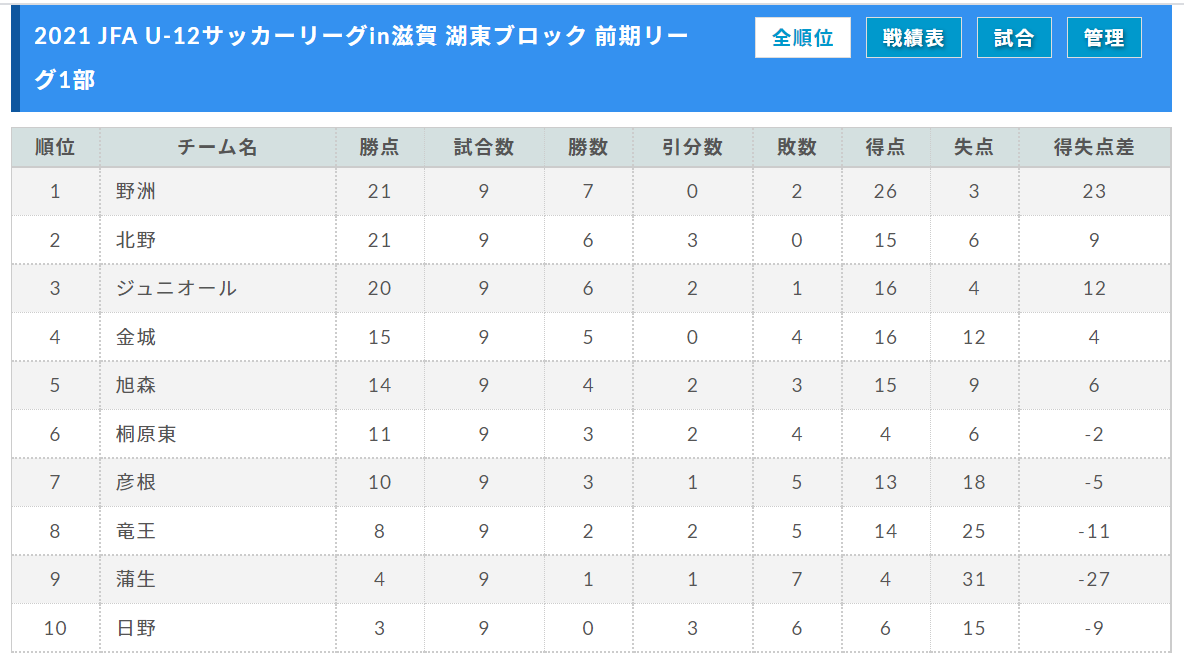Screen dimensions: 1184x662
Task: Open the 試合 tab
Action: click(1014, 38)
